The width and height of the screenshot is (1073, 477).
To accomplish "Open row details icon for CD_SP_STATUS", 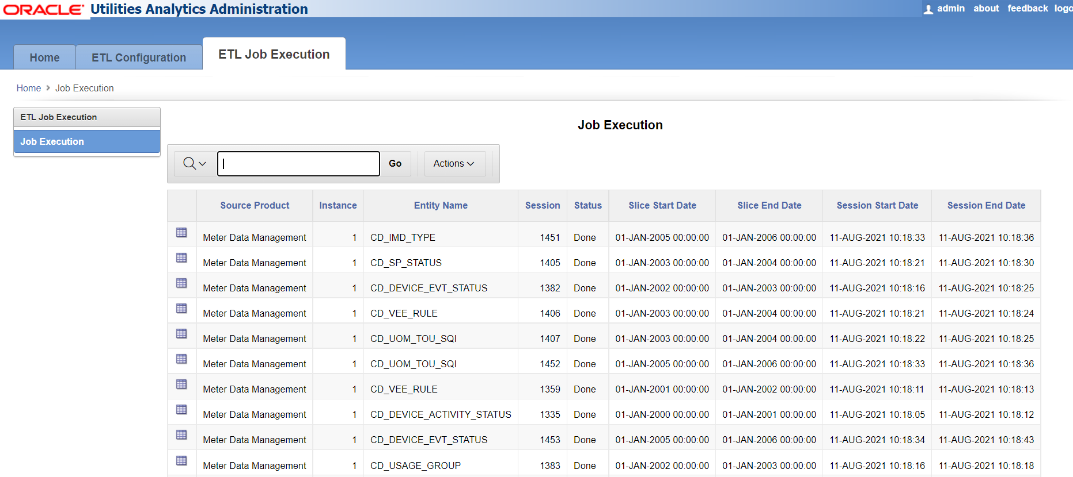I will 181,258.
